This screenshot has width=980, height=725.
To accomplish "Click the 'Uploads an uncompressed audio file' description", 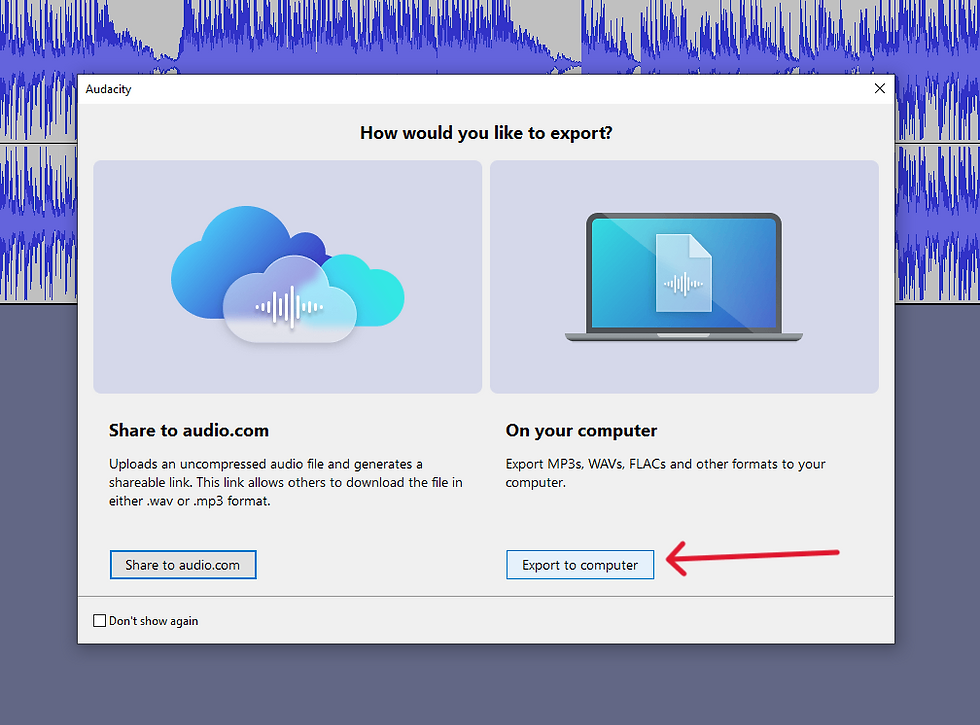I will pos(286,482).
